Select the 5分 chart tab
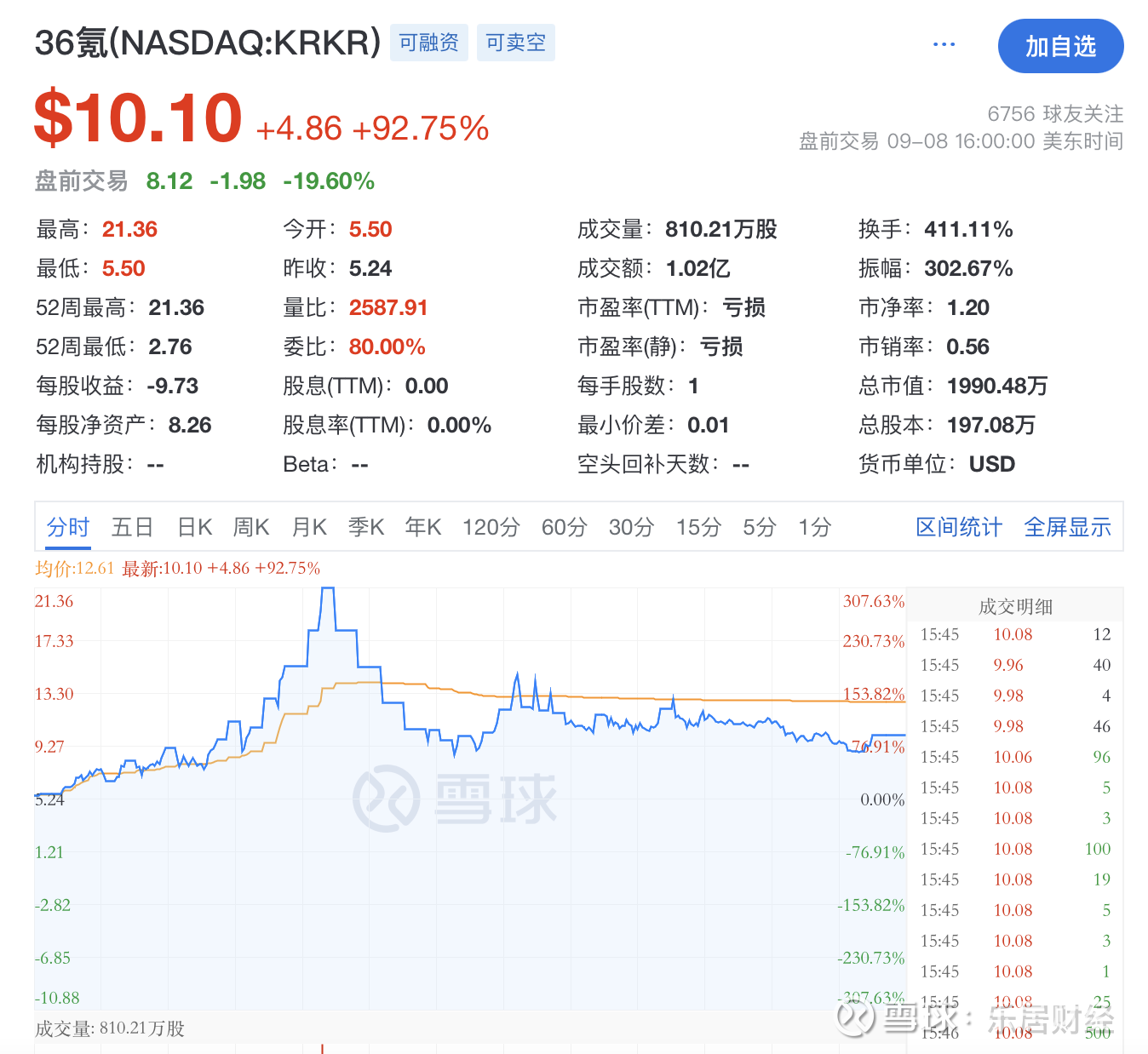This screenshot has width=1148, height=1054. coord(759,527)
